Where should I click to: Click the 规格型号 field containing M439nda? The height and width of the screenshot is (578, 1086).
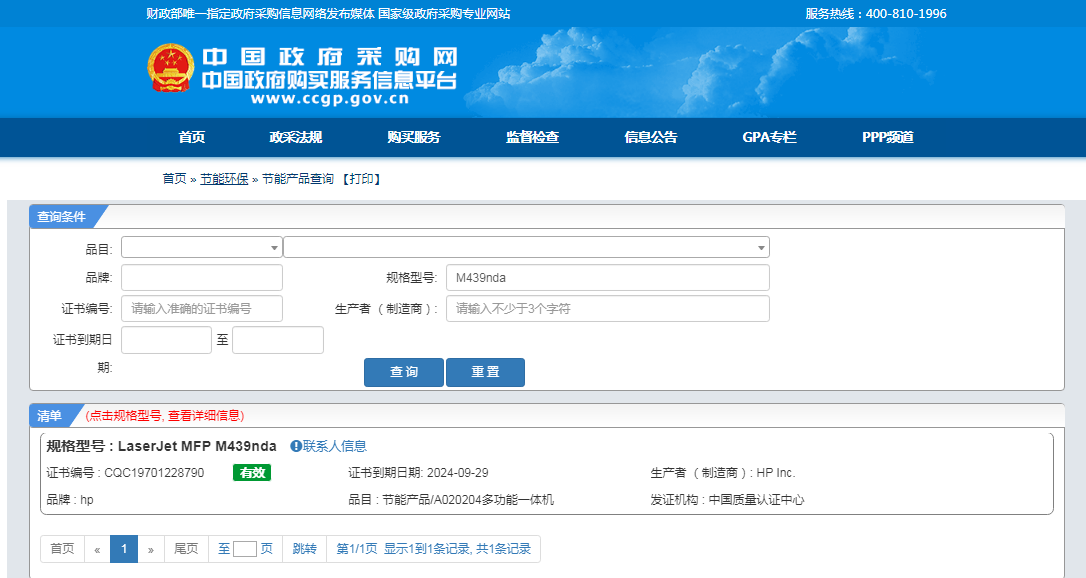click(x=607, y=278)
